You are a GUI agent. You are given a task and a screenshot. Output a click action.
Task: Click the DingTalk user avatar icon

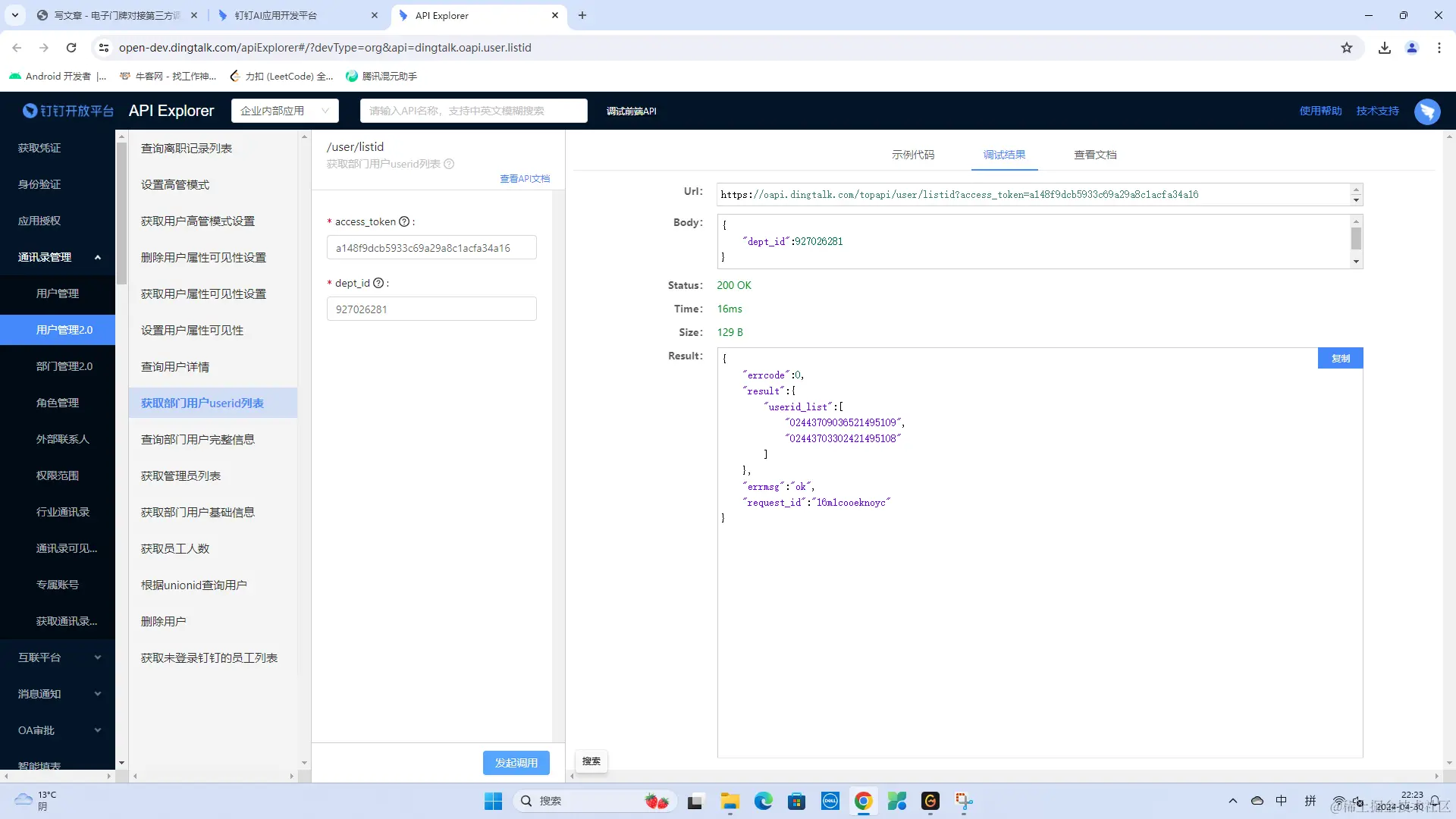coord(1426,111)
